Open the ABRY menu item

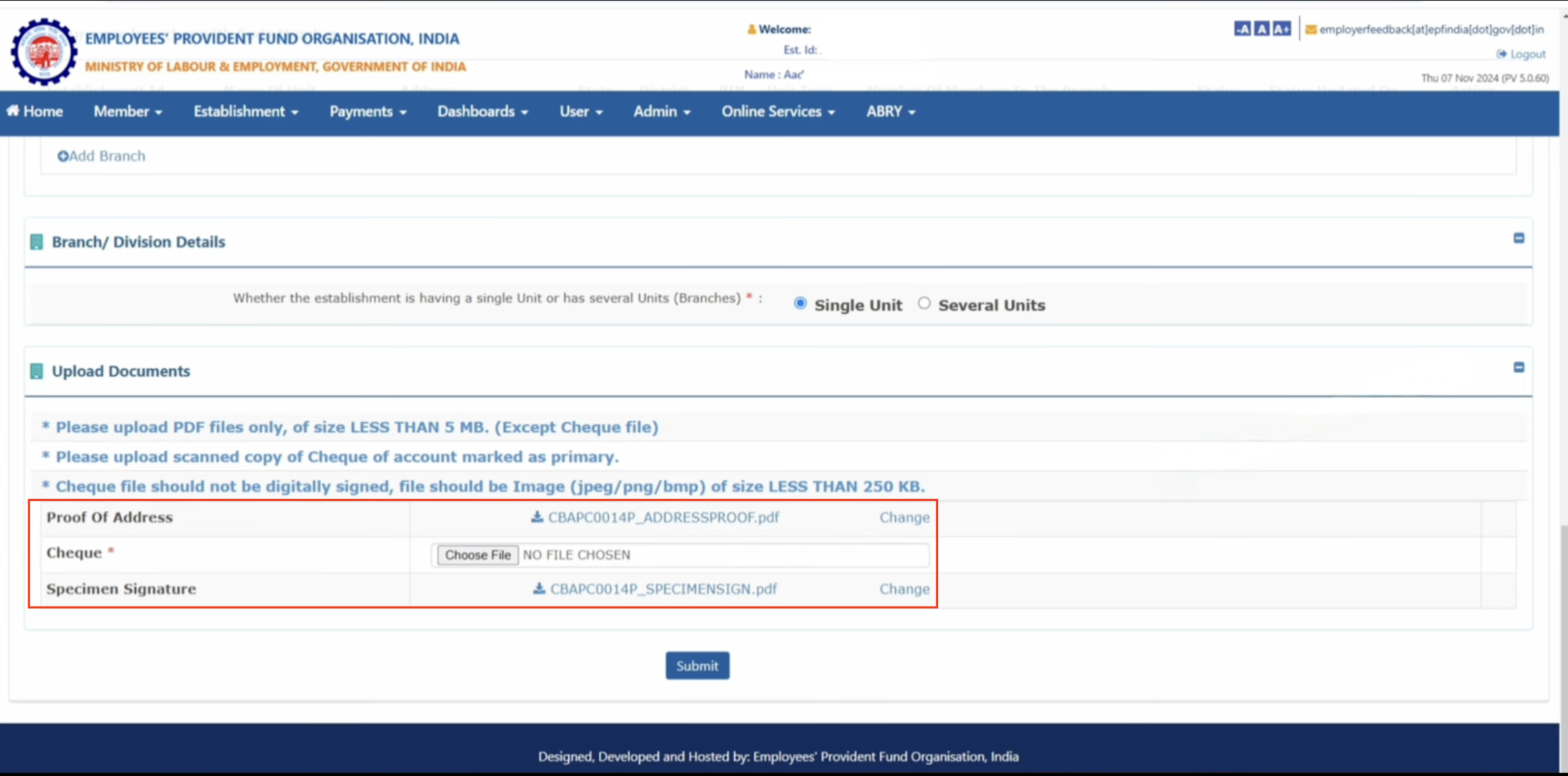[891, 112]
